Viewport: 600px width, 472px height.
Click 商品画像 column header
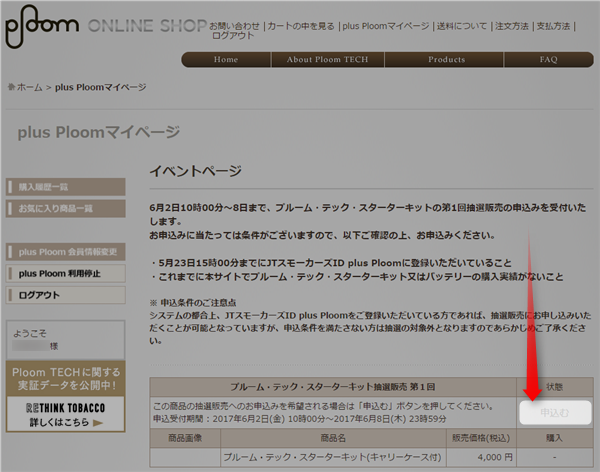coord(185,438)
